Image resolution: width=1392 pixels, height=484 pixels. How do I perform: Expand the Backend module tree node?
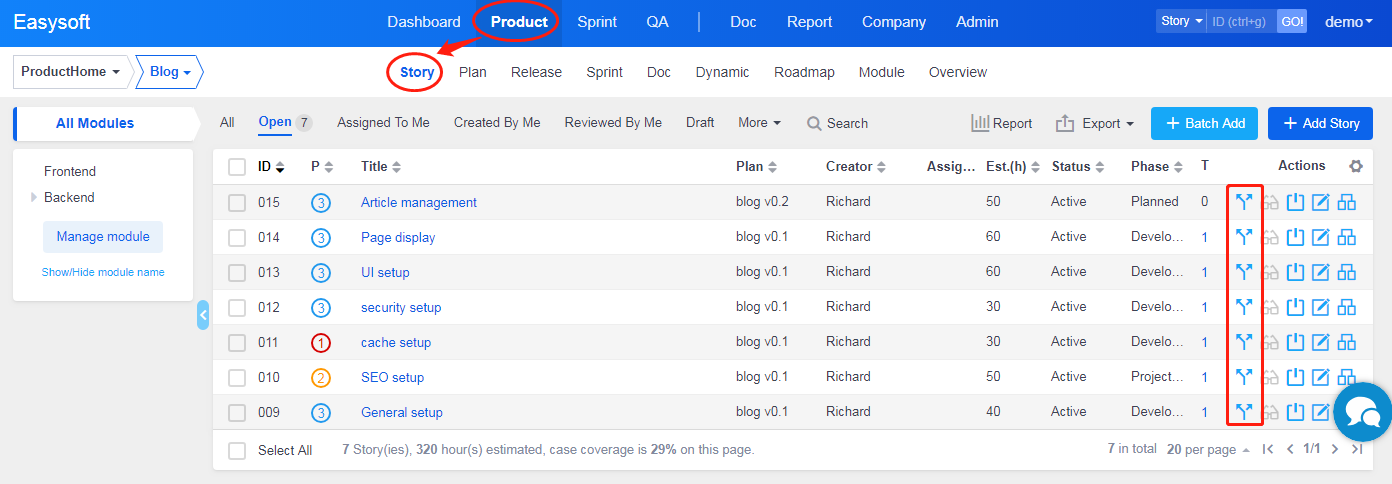[x=34, y=198]
